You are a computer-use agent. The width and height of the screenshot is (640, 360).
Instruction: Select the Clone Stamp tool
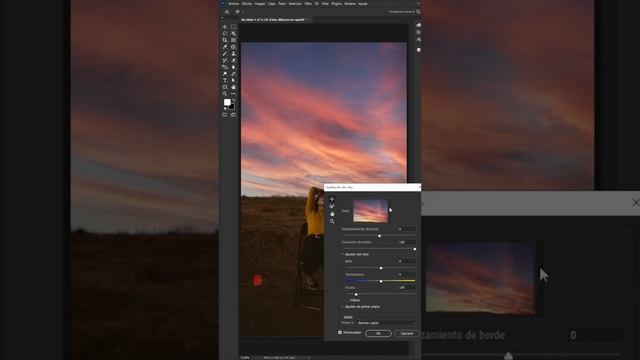tap(233, 53)
